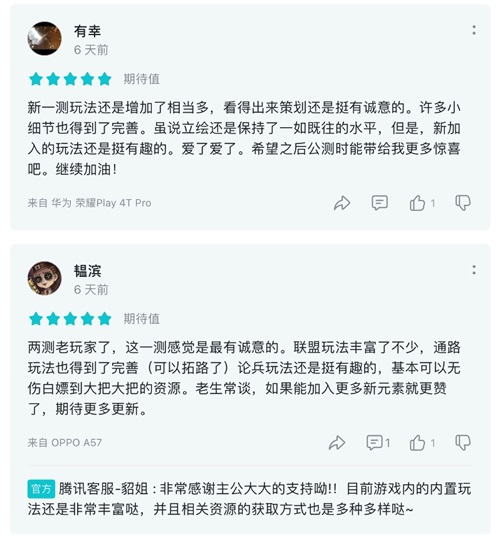Share the review by 有幸
This screenshot has height=535, width=500.
[x=342, y=203]
